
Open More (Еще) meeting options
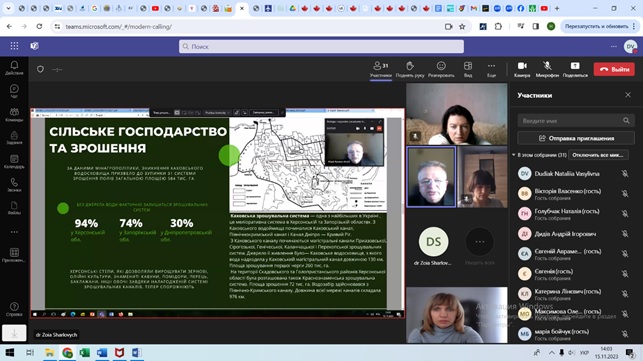[491, 69]
